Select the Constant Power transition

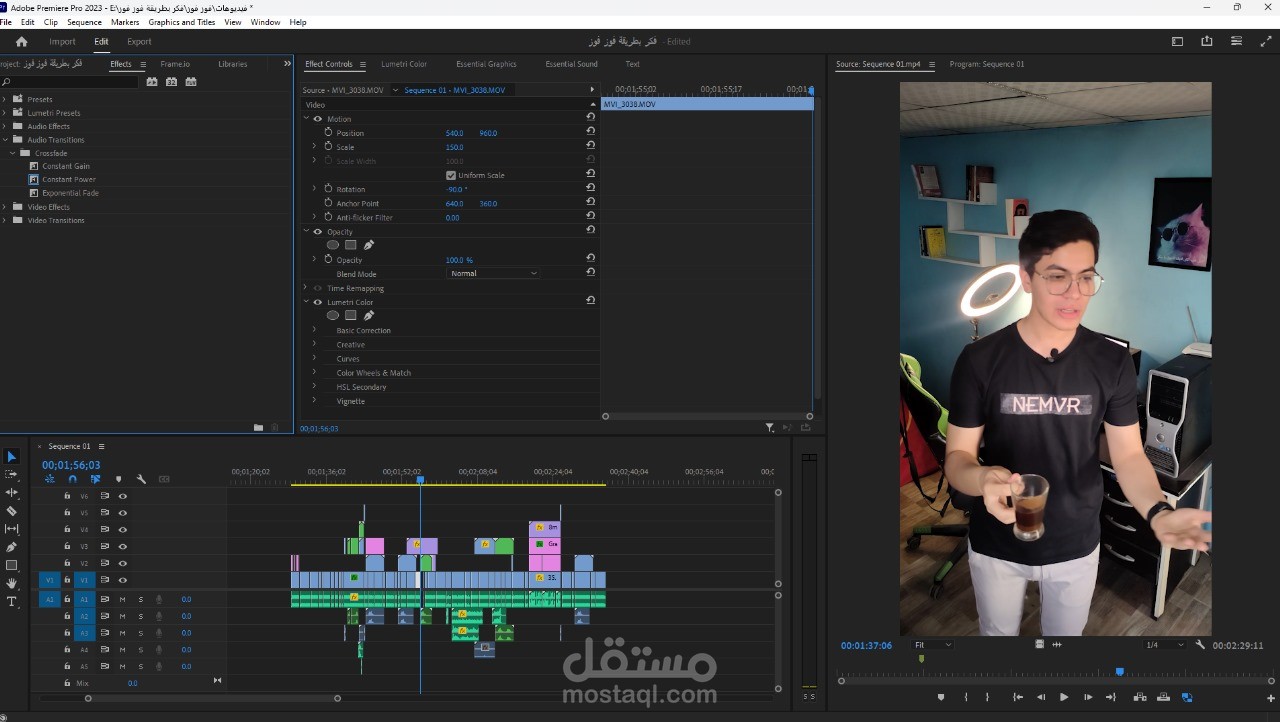[69, 180]
